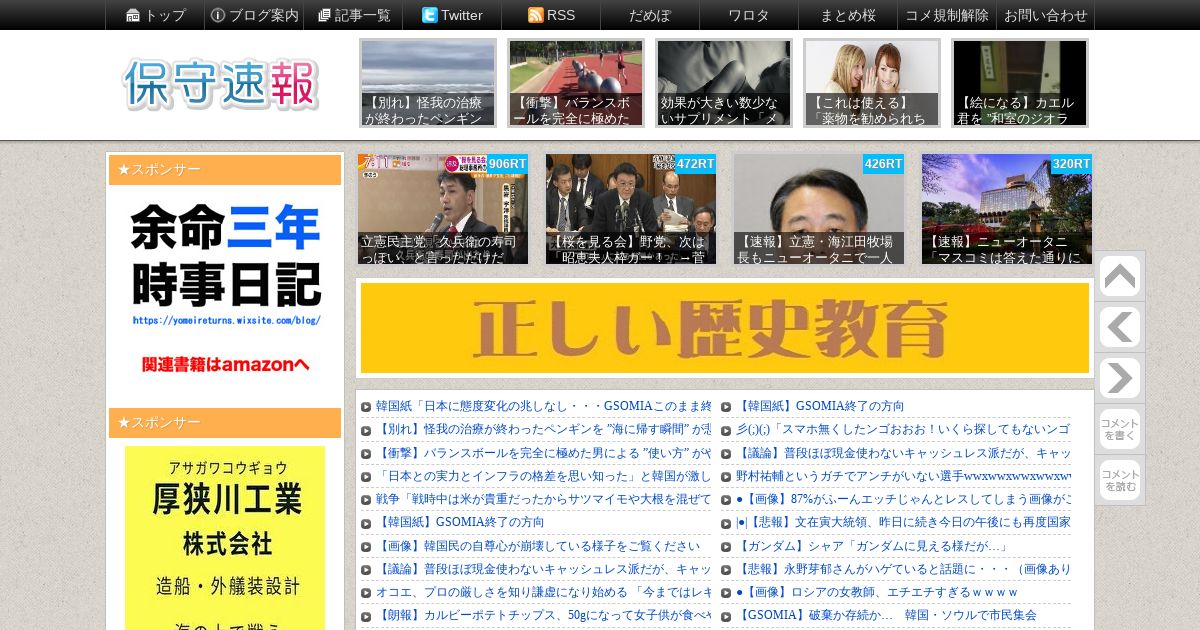The image size is (1200, 630).
Task: Open the RSS feed link
Action: [551, 15]
